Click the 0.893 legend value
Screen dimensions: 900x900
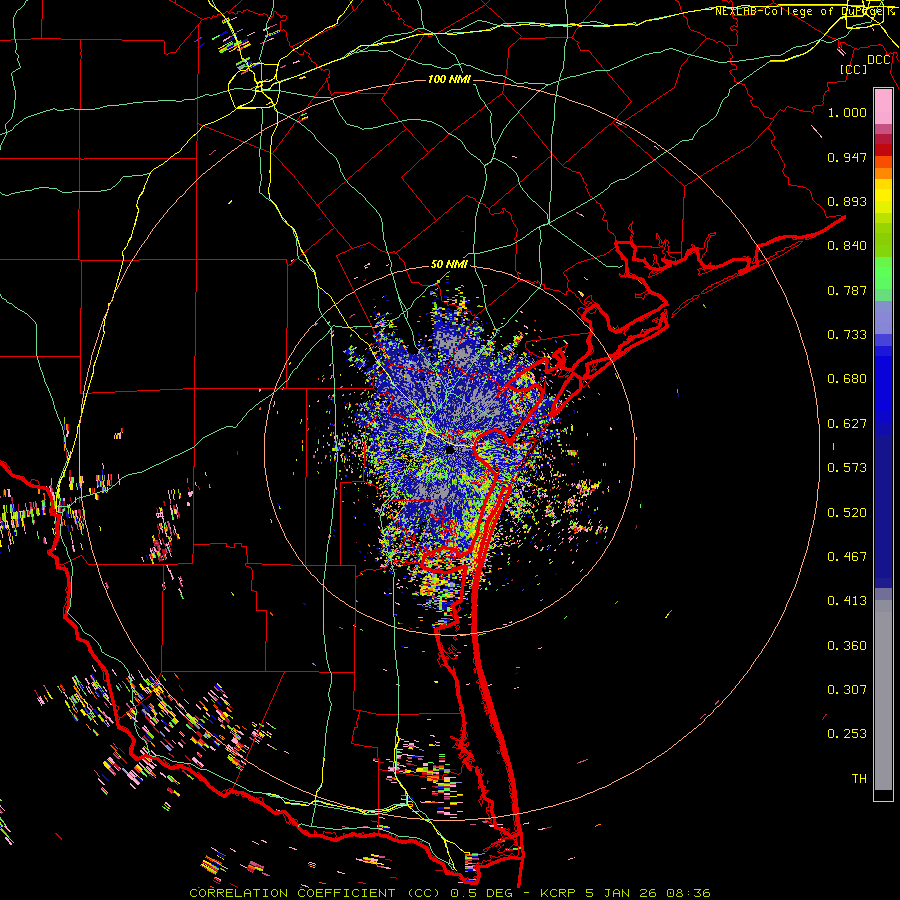pyautogui.click(x=847, y=201)
